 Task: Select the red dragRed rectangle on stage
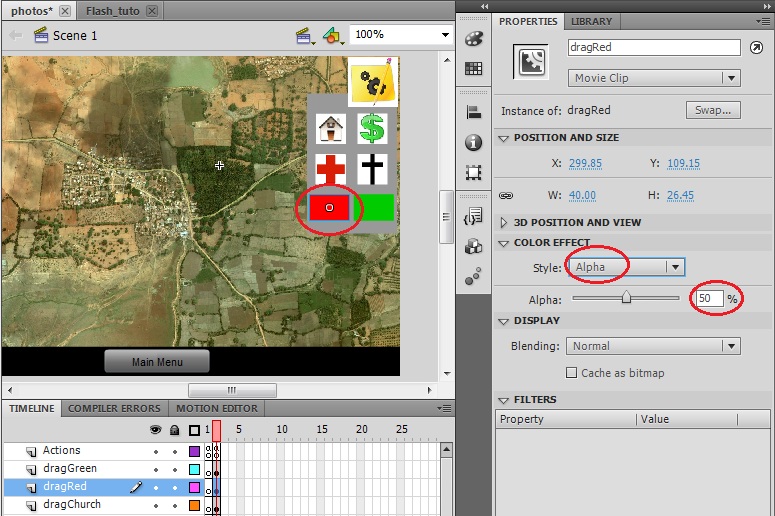(329, 208)
